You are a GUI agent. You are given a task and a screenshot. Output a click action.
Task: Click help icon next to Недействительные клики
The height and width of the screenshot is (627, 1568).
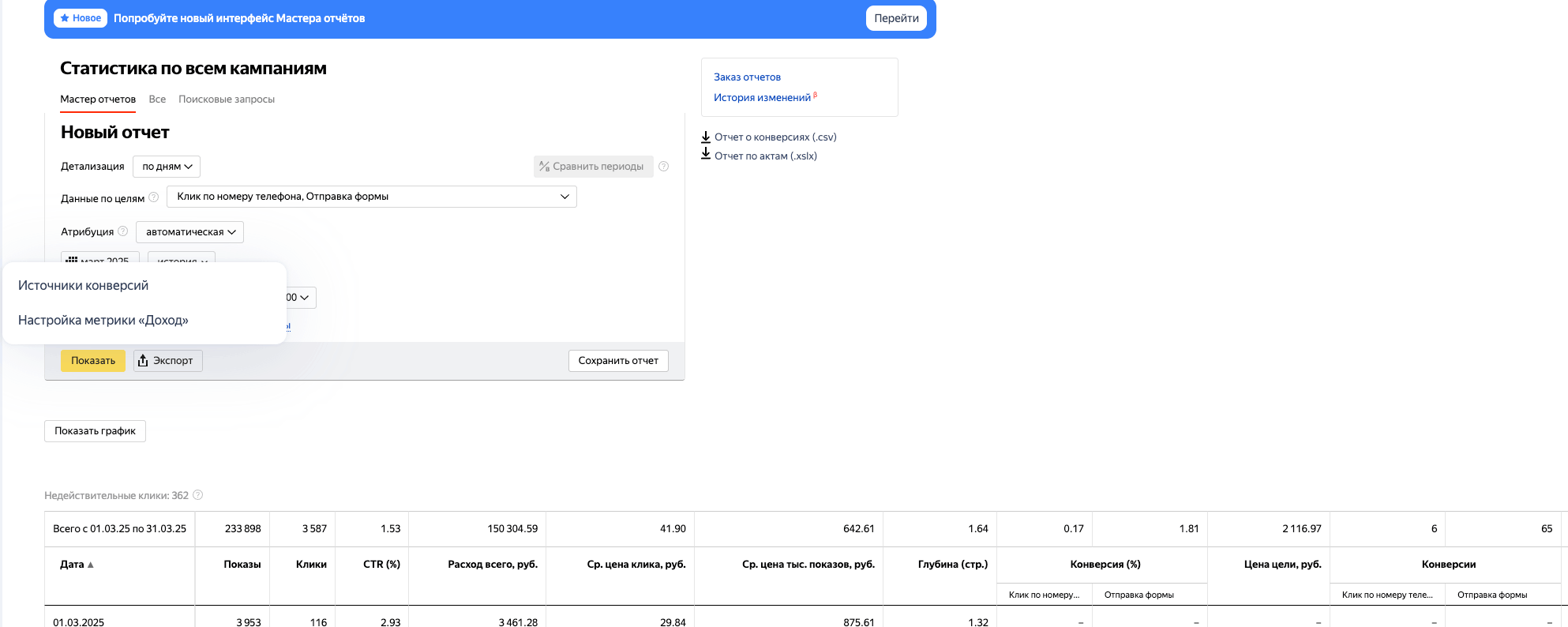pos(198,495)
